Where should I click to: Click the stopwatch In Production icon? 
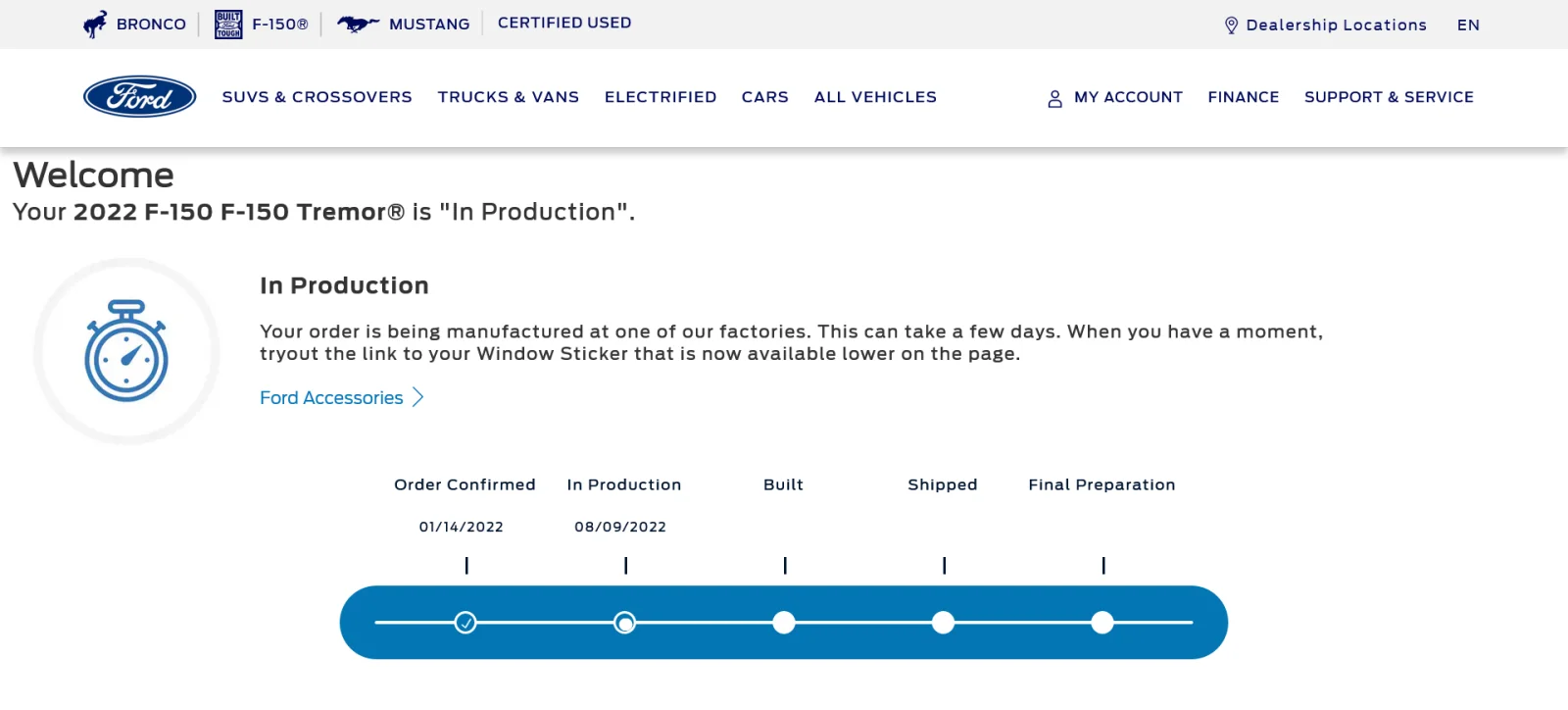(126, 351)
